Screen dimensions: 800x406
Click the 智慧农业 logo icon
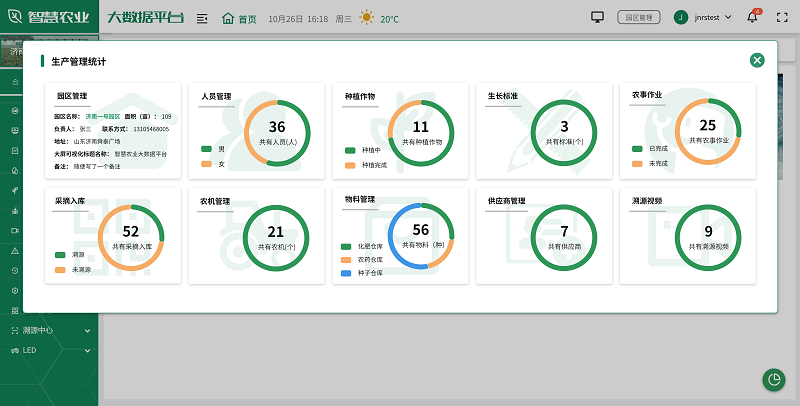pyautogui.click(x=14, y=17)
